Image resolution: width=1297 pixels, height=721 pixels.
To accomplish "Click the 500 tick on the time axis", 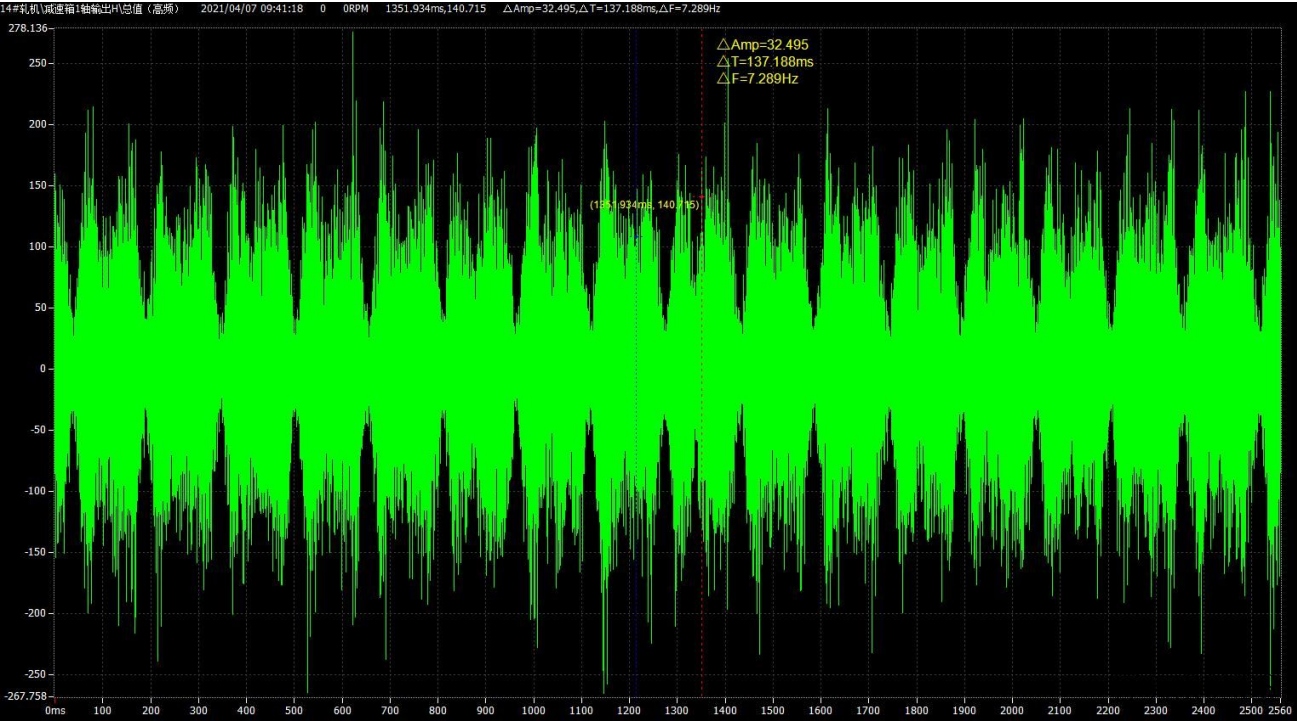I will pyautogui.click(x=294, y=710).
